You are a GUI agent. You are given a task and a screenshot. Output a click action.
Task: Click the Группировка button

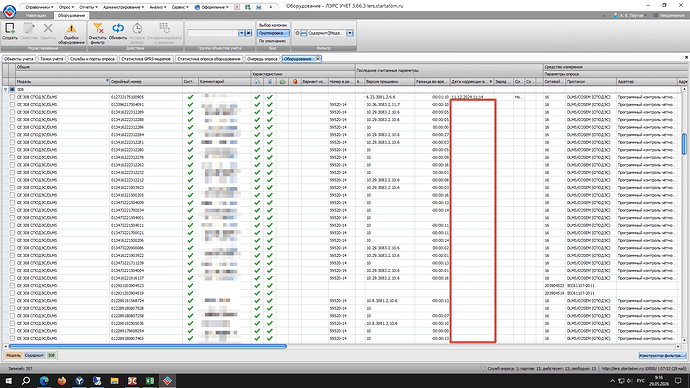[273, 33]
